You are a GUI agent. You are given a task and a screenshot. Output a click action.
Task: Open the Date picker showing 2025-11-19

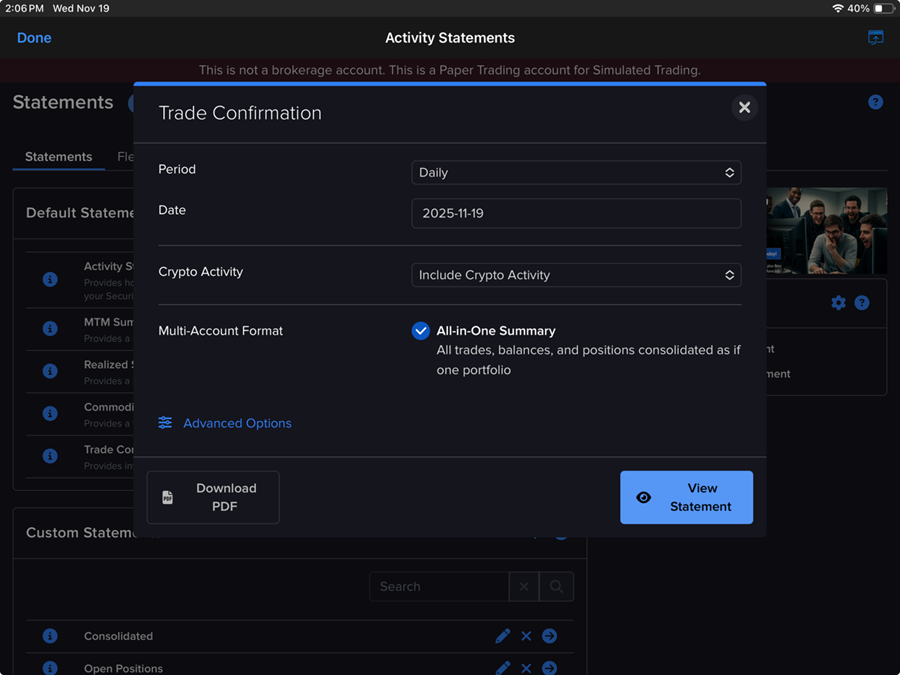click(x=576, y=213)
